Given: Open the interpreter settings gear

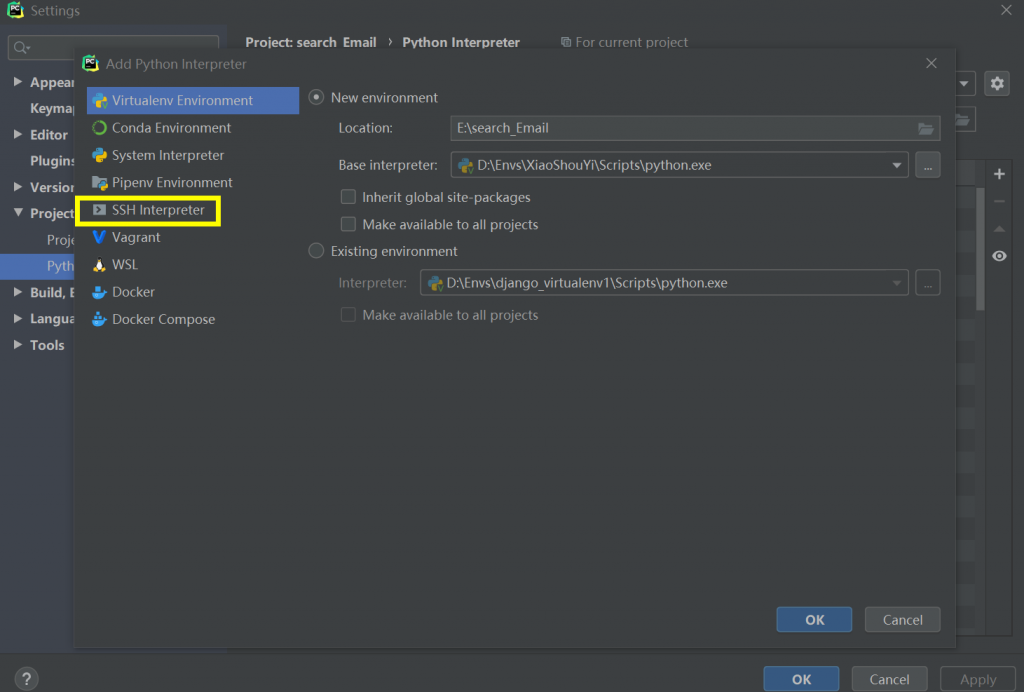Looking at the screenshot, I should point(997,84).
